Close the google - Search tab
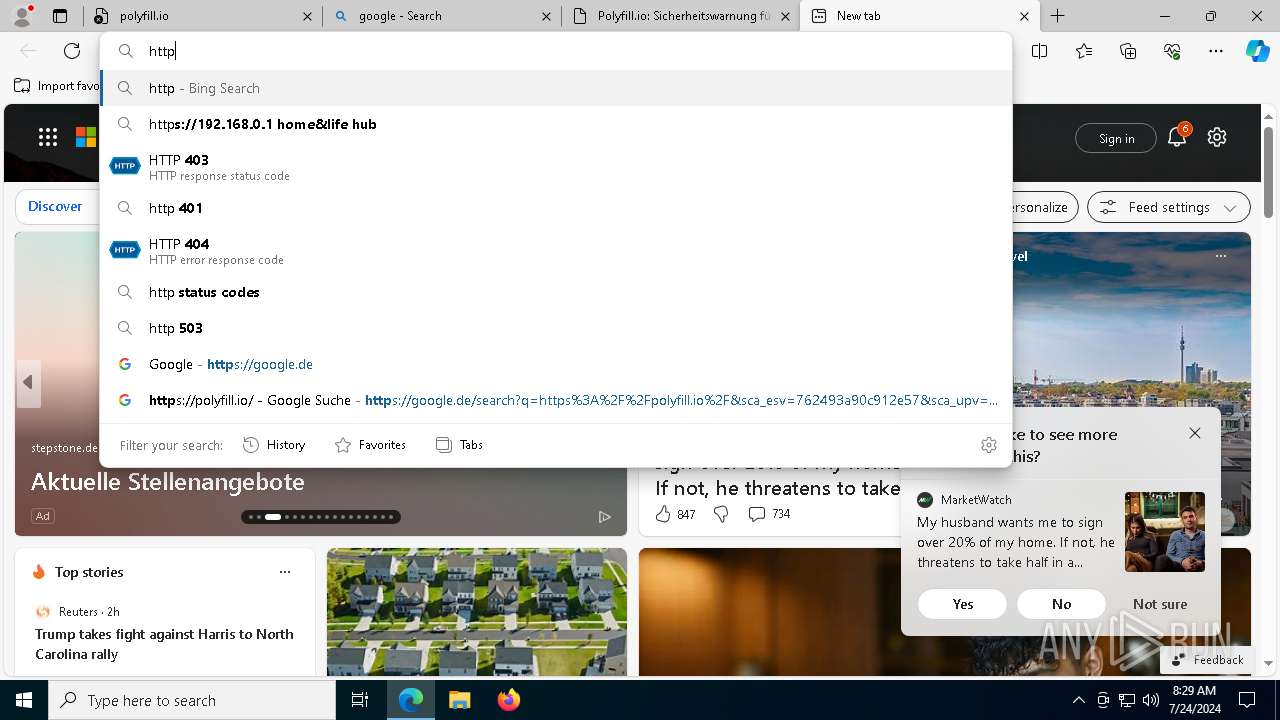 coord(546,16)
